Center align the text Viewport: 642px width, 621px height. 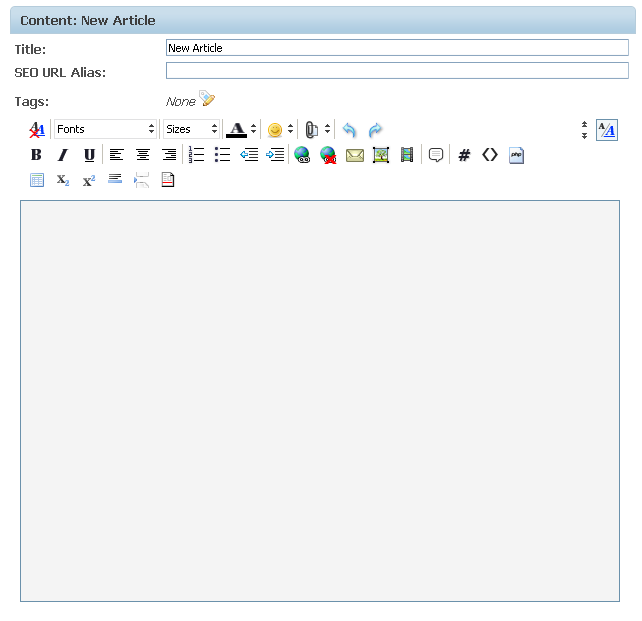[x=143, y=155]
